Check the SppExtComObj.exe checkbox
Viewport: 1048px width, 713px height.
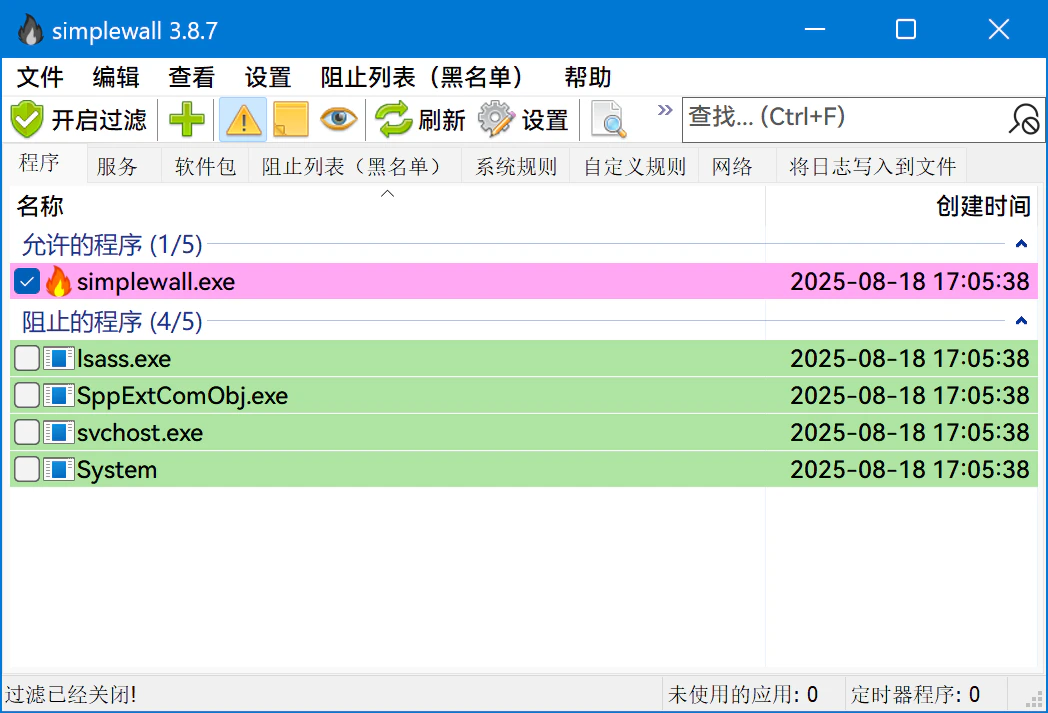(27, 396)
